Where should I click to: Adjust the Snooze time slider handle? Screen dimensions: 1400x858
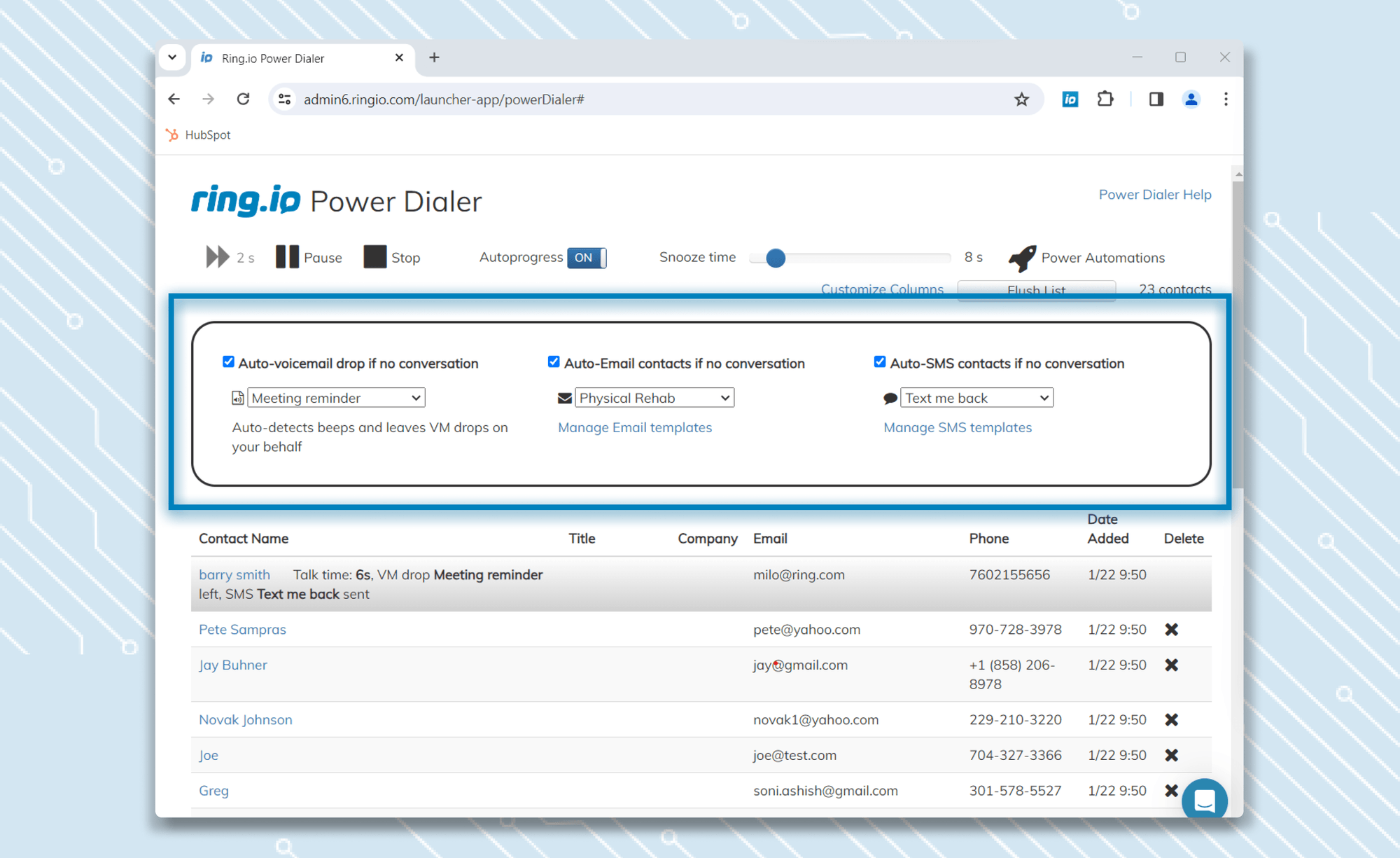(x=776, y=258)
